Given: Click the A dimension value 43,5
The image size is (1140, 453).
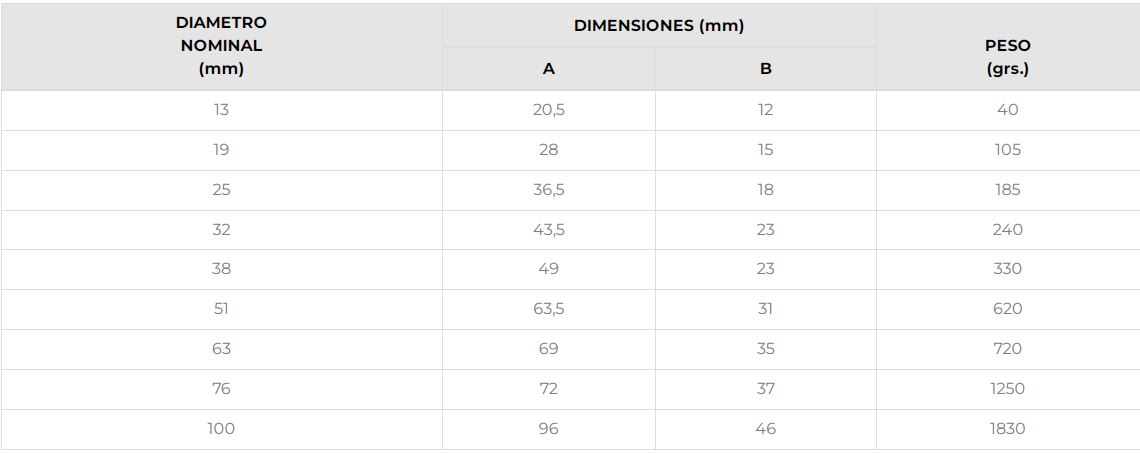Looking at the screenshot, I should pyautogui.click(x=548, y=230).
